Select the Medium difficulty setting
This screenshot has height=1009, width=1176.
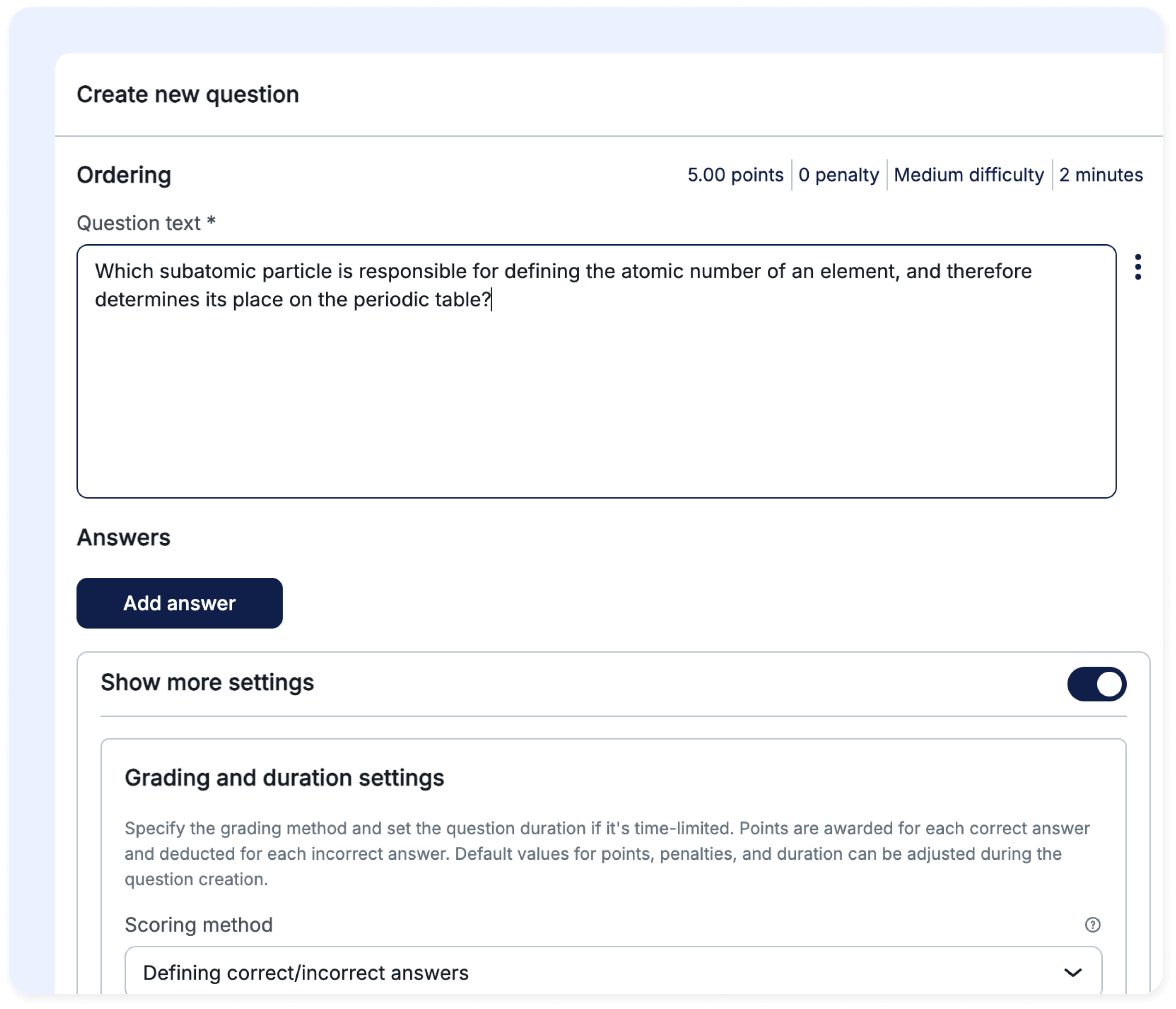point(968,175)
